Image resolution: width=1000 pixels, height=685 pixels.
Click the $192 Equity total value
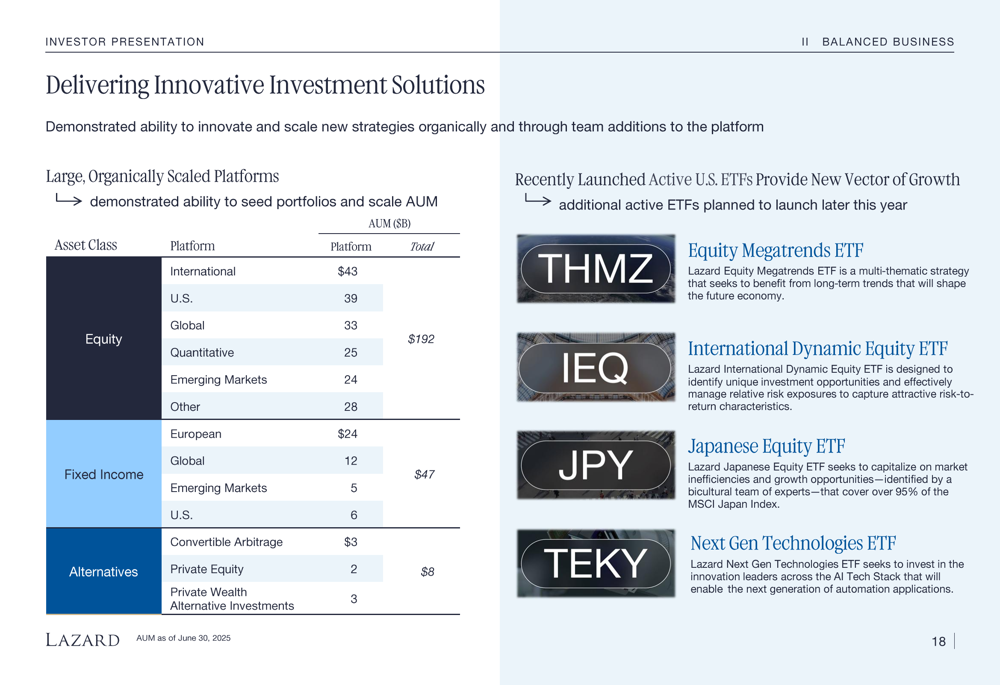(x=421, y=339)
